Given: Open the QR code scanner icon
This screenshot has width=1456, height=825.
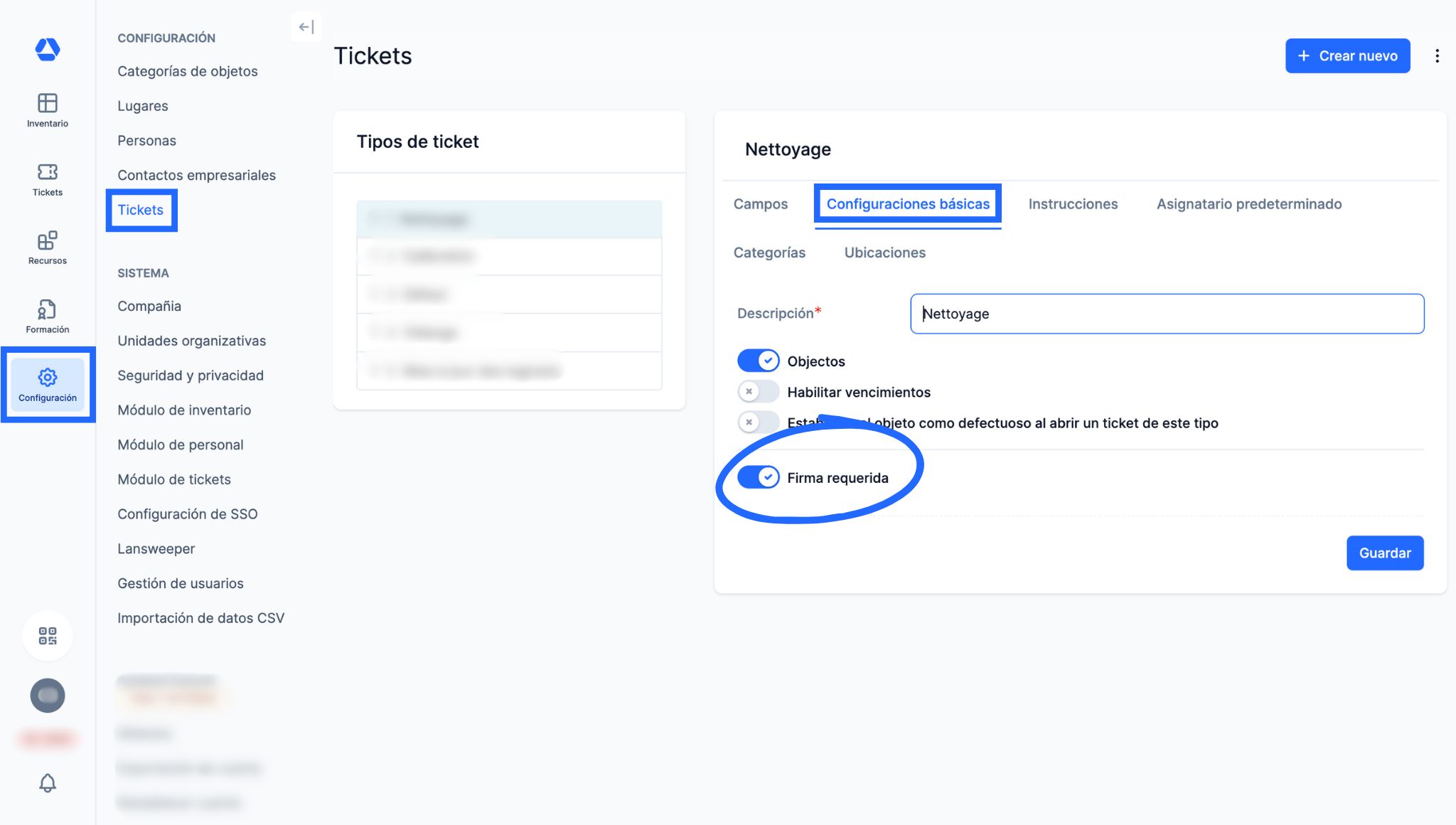Looking at the screenshot, I should click(48, 636).
